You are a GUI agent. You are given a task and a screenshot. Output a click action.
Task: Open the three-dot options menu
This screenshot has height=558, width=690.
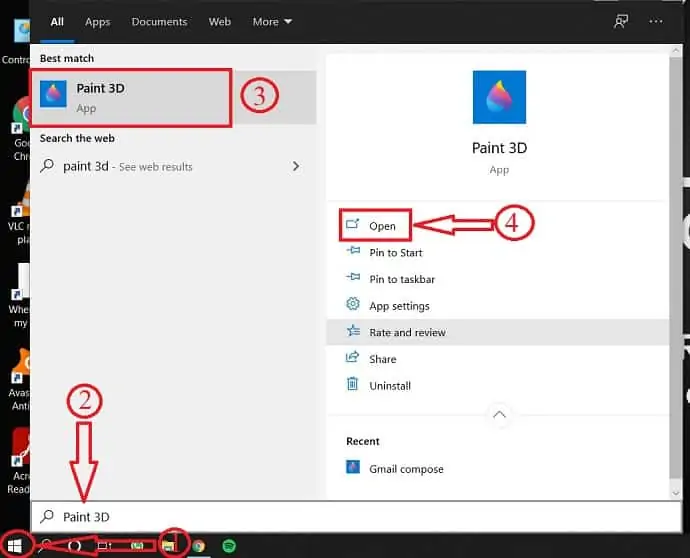(x=656, y=21)
